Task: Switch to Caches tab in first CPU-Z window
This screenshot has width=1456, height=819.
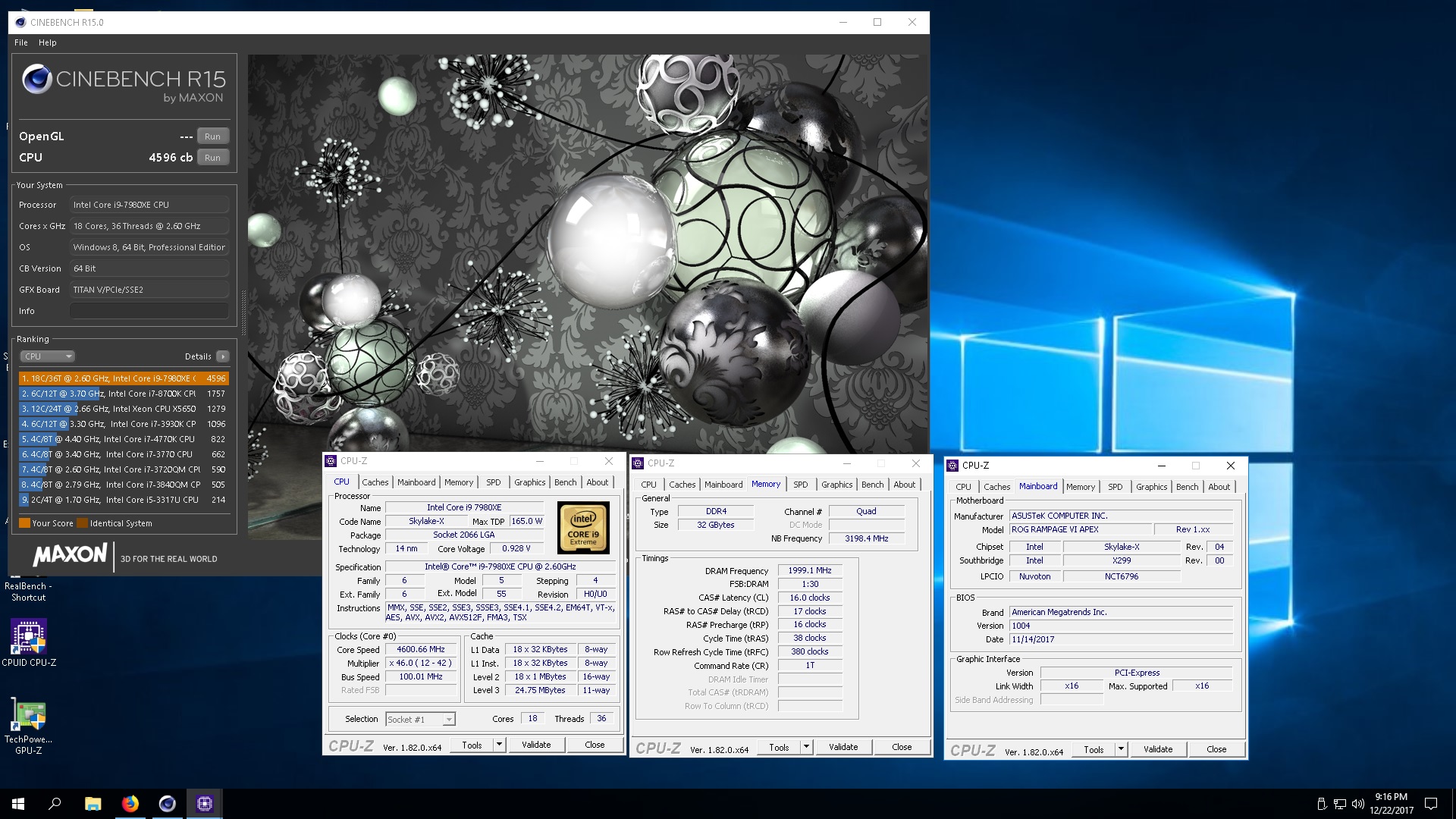Action: point(375,482)
